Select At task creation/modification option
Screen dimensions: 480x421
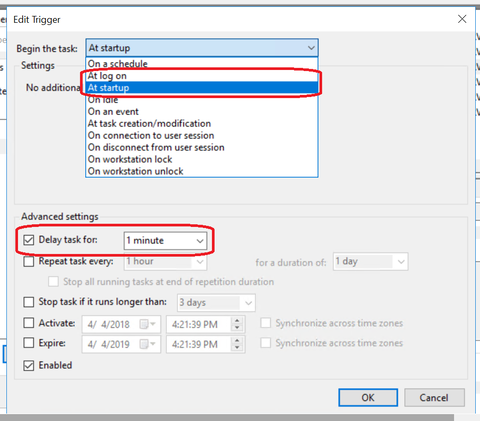tap(202, 124)
